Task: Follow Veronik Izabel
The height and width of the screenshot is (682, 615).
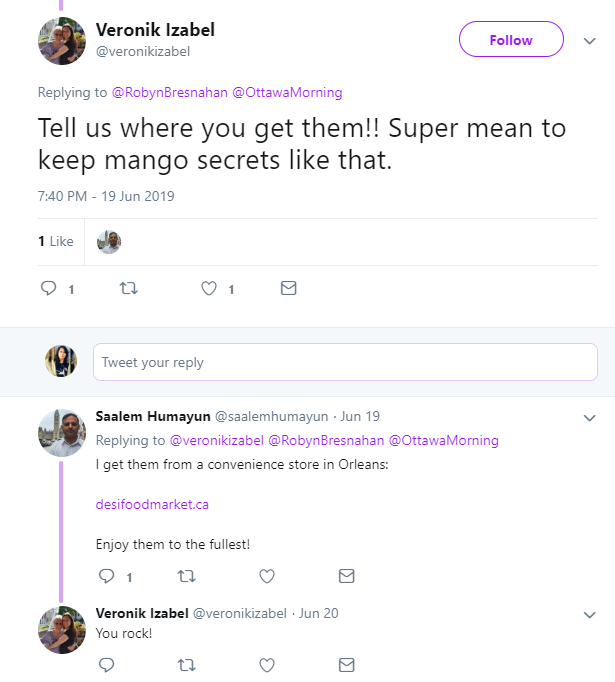Action: [x=510, y=41]
